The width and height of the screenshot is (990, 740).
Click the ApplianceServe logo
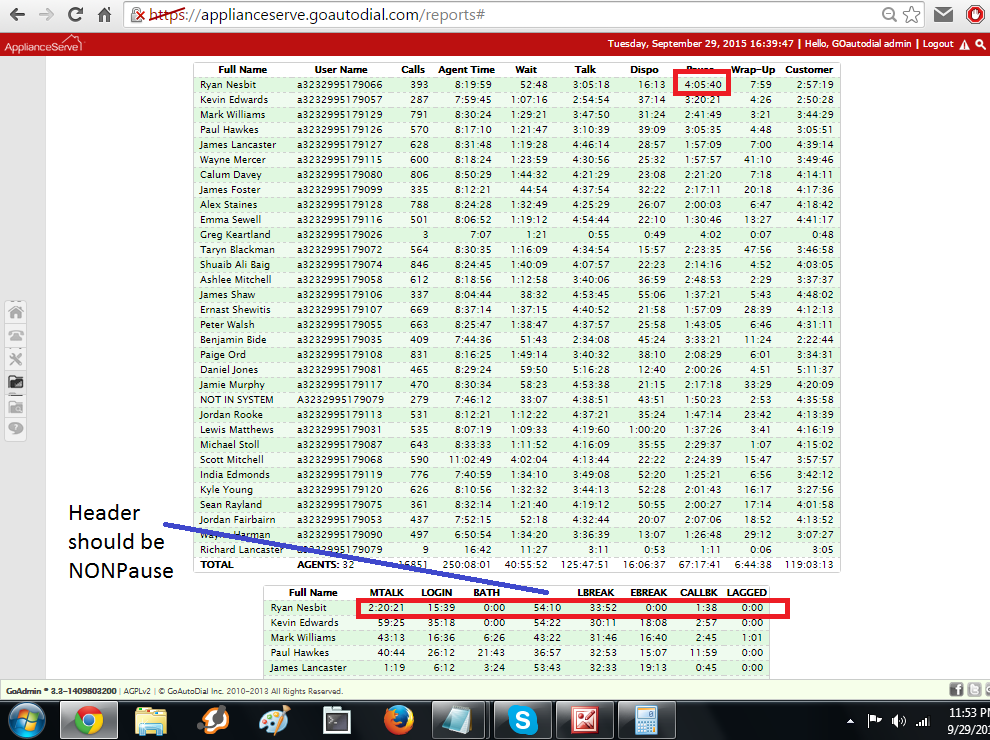click(43, 44)
